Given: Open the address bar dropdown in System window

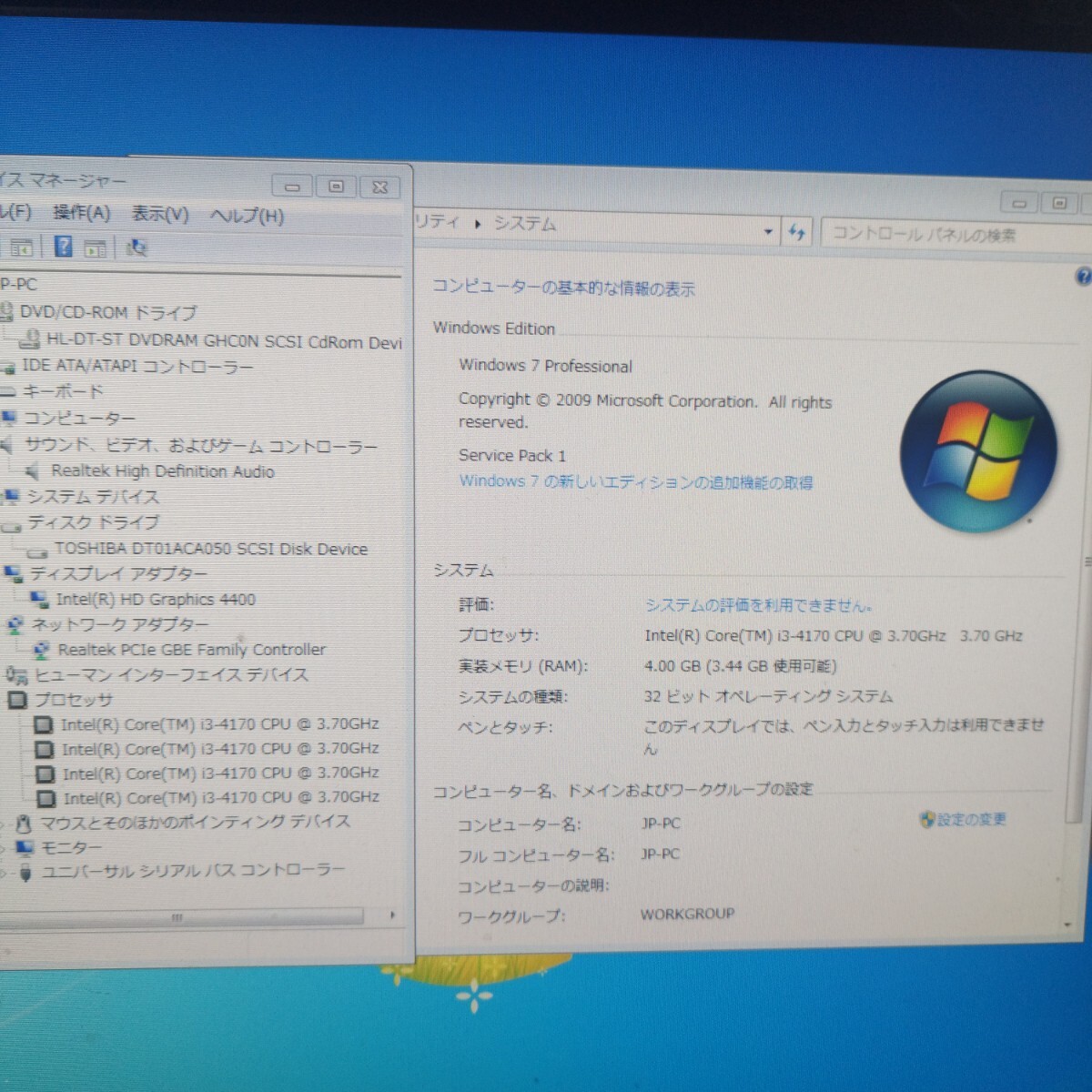Looking at the screenshot, I should [x=767, y=231].
